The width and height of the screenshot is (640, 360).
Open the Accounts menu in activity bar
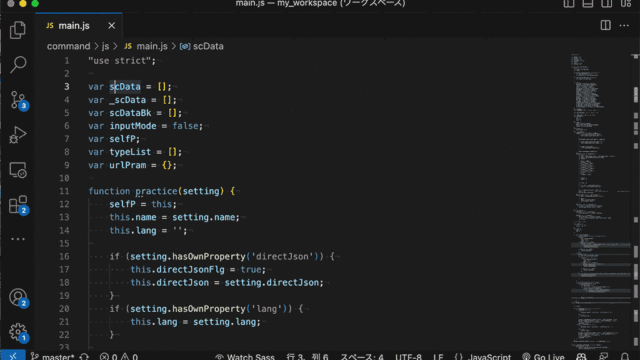point(18,298)
